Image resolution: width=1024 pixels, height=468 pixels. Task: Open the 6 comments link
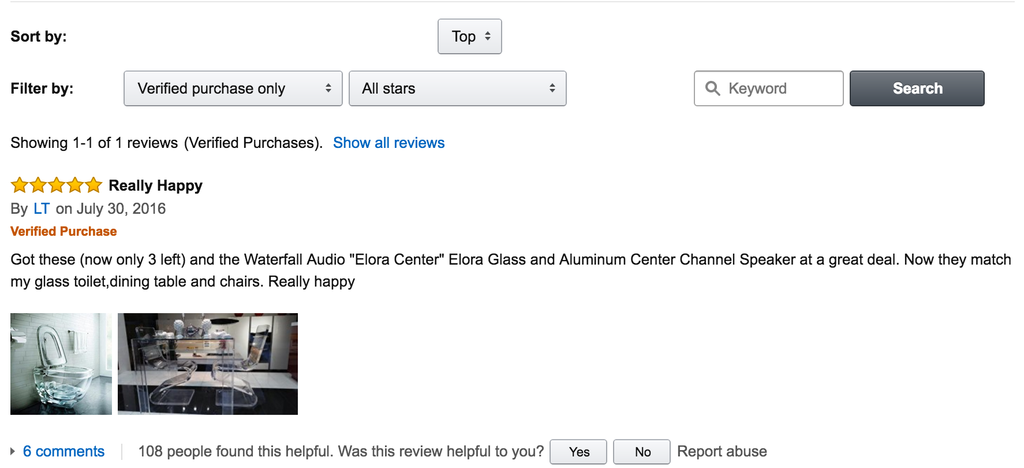(x=63, y=452)
